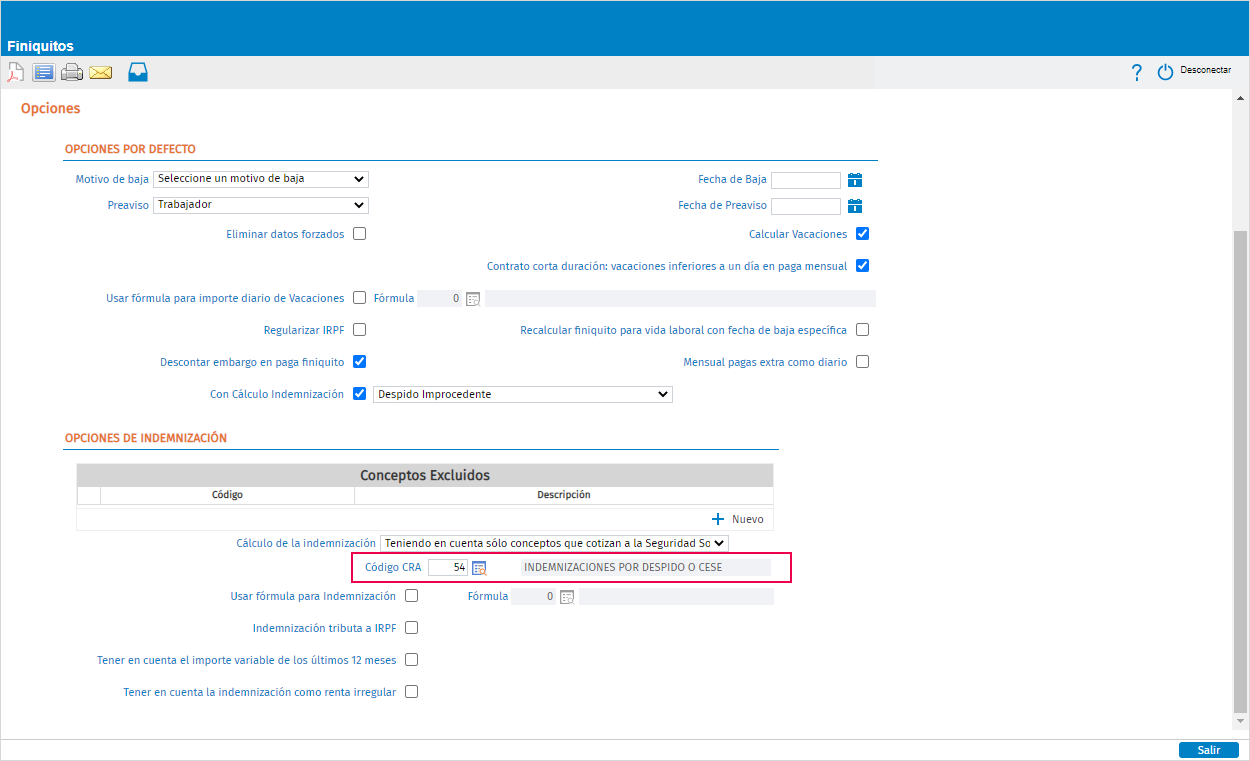Enable Recalcular finiquito para vida laboral

pyautogui.click(x=862, y=330)
